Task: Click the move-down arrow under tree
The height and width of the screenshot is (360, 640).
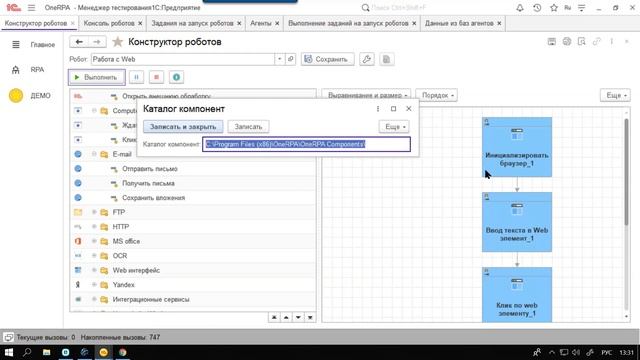Action: [298, 317]
